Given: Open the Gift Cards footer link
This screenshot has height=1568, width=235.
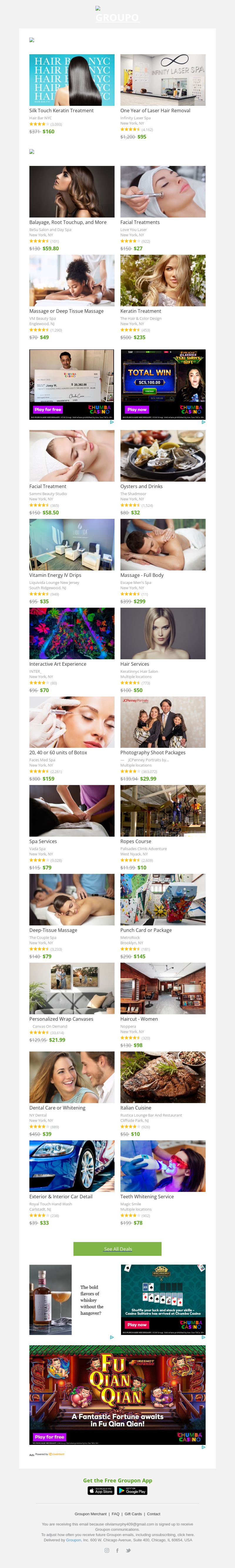Looking at the screenshot, I should pyautogui.click(x=133, y=1513).
